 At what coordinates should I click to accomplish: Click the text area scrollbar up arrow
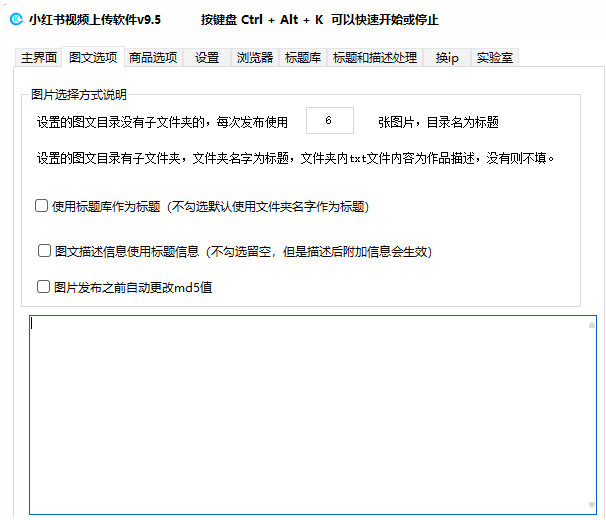(x=592, y=325)
